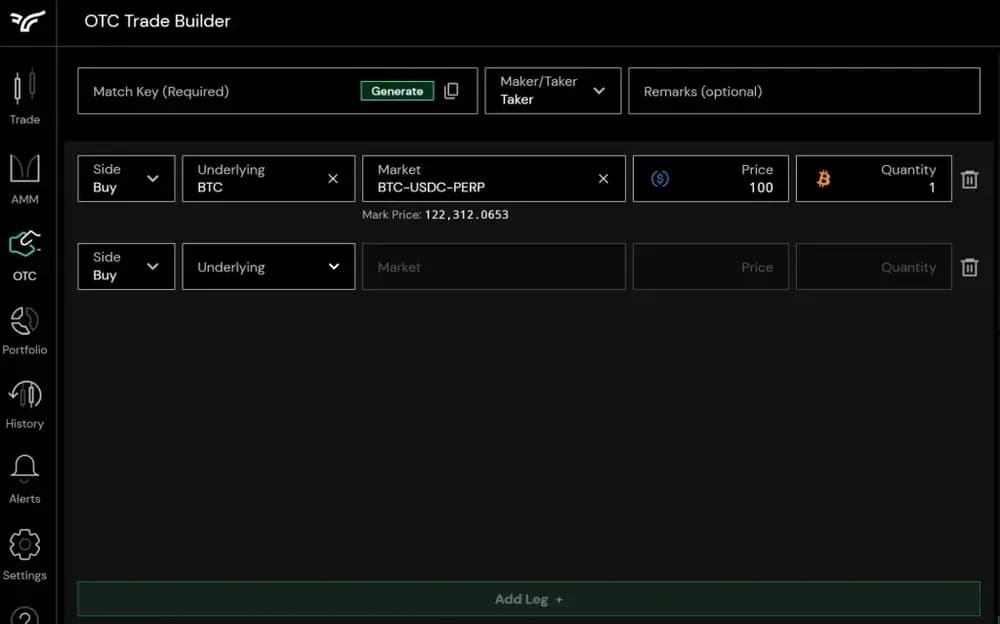The width and height of the screenshot is (1000, 624).
Task: Open the Trade section in the sidebar
Action: point(24,97)
